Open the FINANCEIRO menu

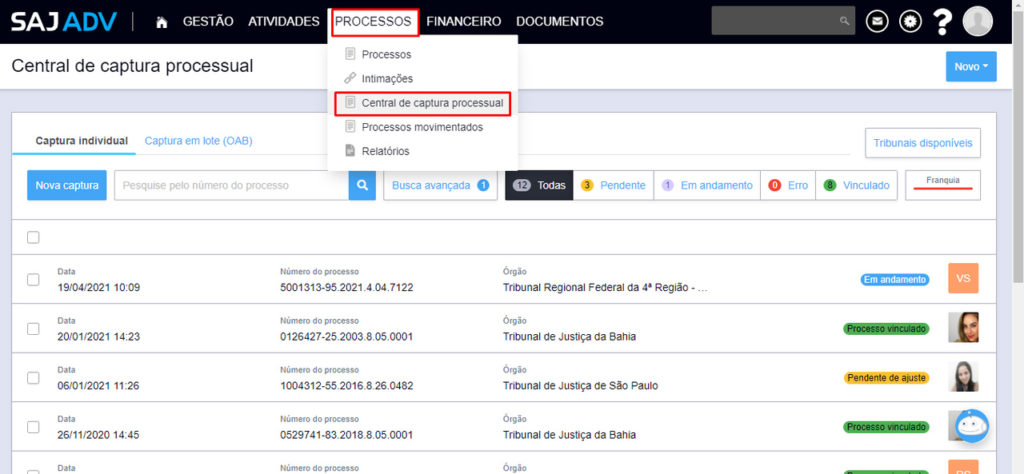pyautogui.click(x=464, y=22)
